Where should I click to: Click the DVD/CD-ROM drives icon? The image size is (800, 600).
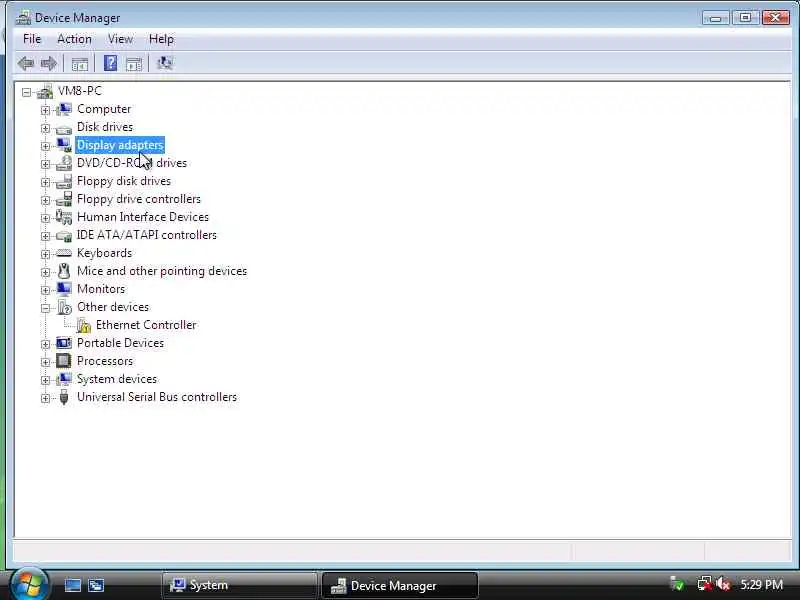[x=64, y=163]
